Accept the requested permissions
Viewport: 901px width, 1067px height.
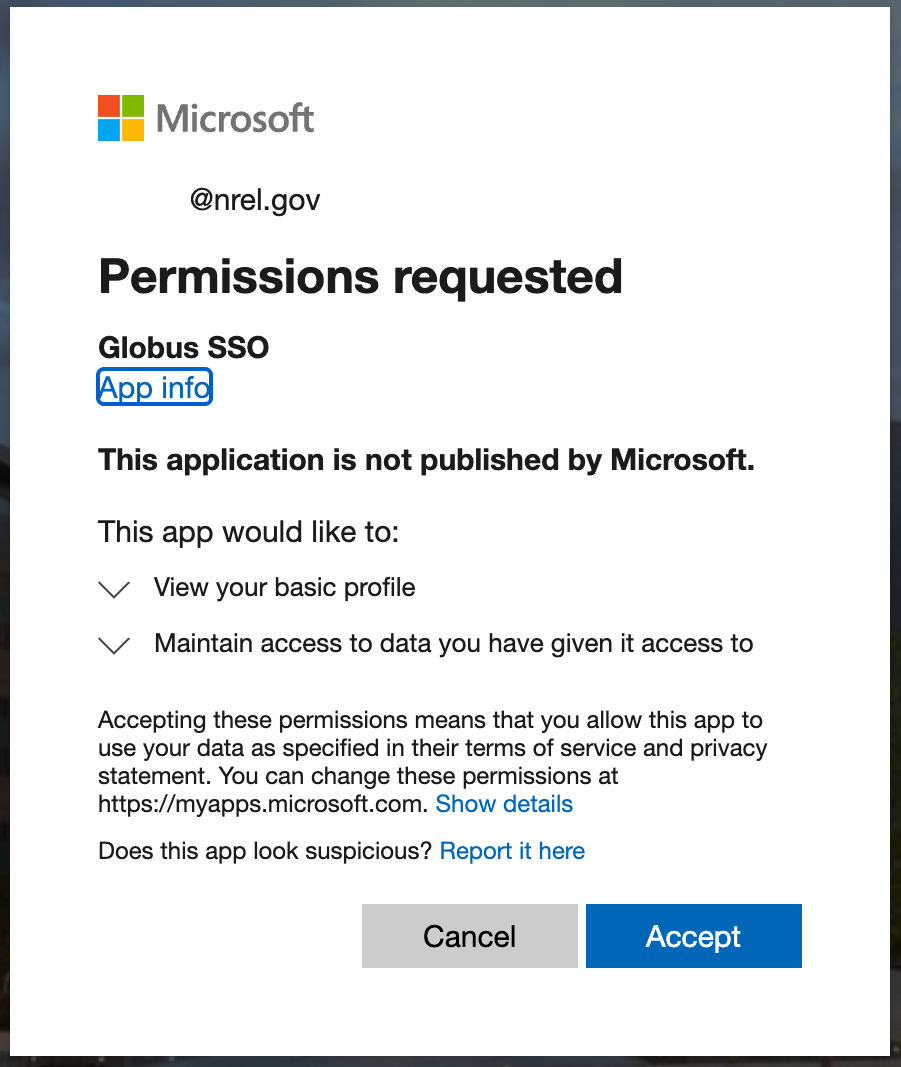[x=693, y=936]
